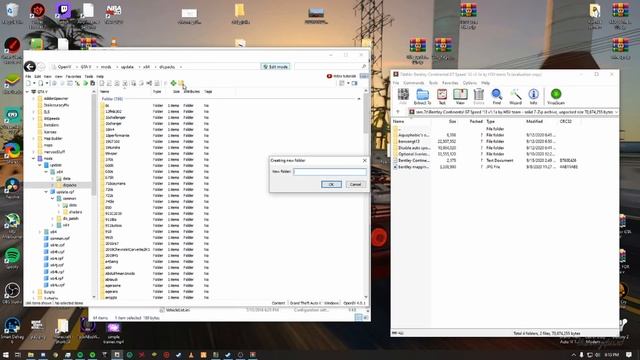The height and width of the screenshot is (360, 640).
Task: Click OK in Creating new folder dialog
Action: (331, 184)
